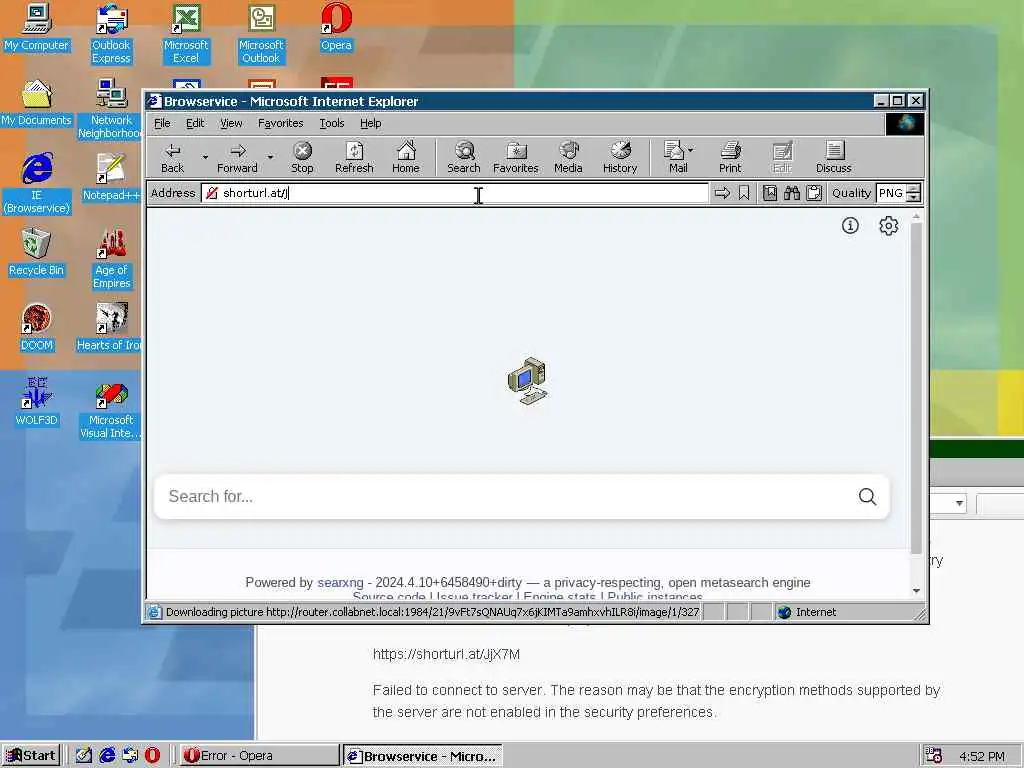Open the DOOM desktop icon

tap(37, 328)
